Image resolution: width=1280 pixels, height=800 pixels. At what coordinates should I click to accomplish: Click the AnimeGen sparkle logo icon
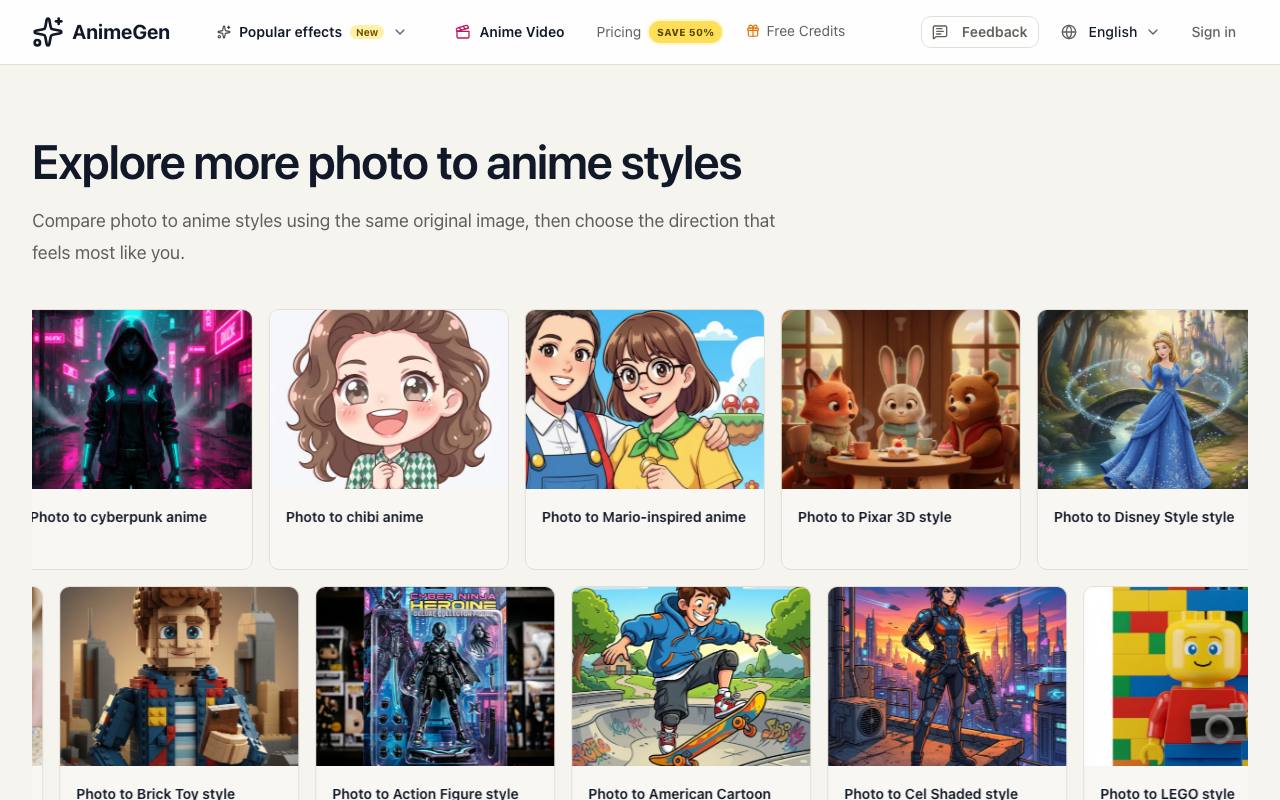coord(47,32)
